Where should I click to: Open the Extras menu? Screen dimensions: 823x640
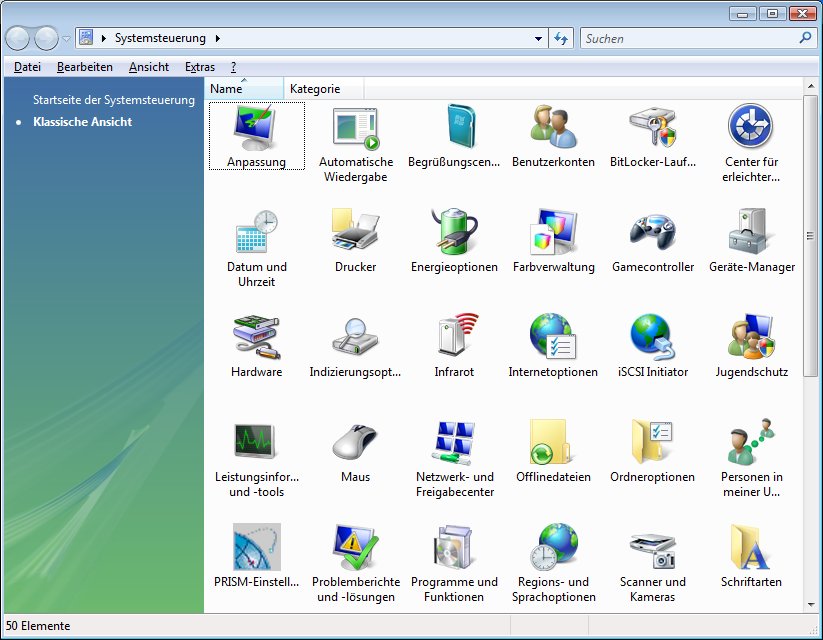pos(199,67)
